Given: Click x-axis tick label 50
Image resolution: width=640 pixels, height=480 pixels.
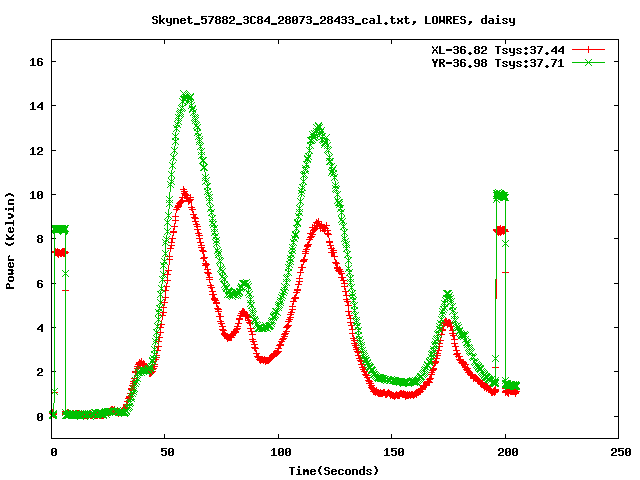Looking at the screenshot, I should (x=167, y=452).
